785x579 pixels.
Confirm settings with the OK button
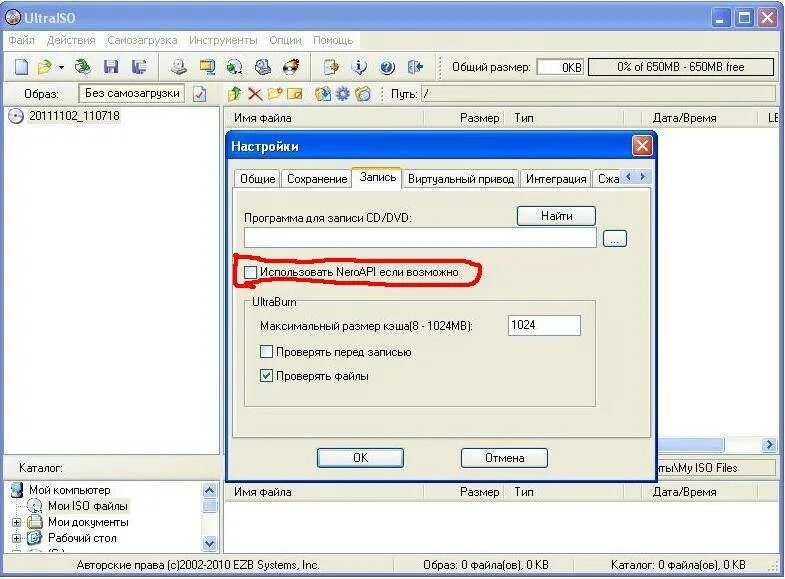click(x=360, y=458)
